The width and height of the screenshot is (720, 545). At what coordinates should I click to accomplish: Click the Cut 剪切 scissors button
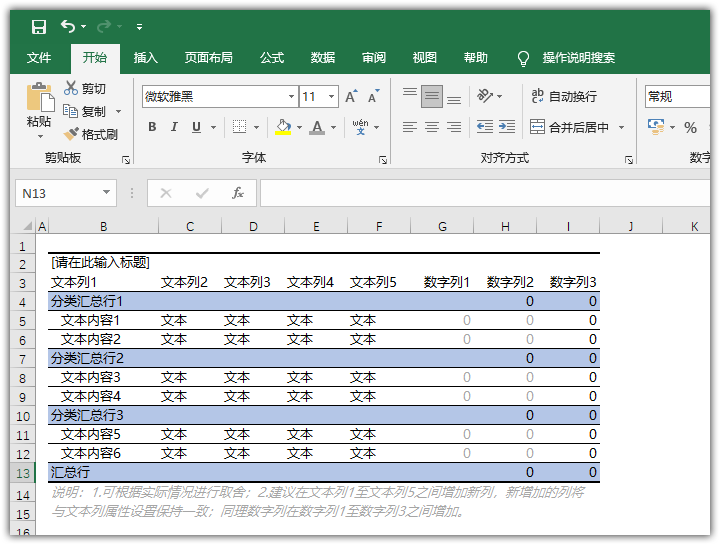[x=85, y=88]
